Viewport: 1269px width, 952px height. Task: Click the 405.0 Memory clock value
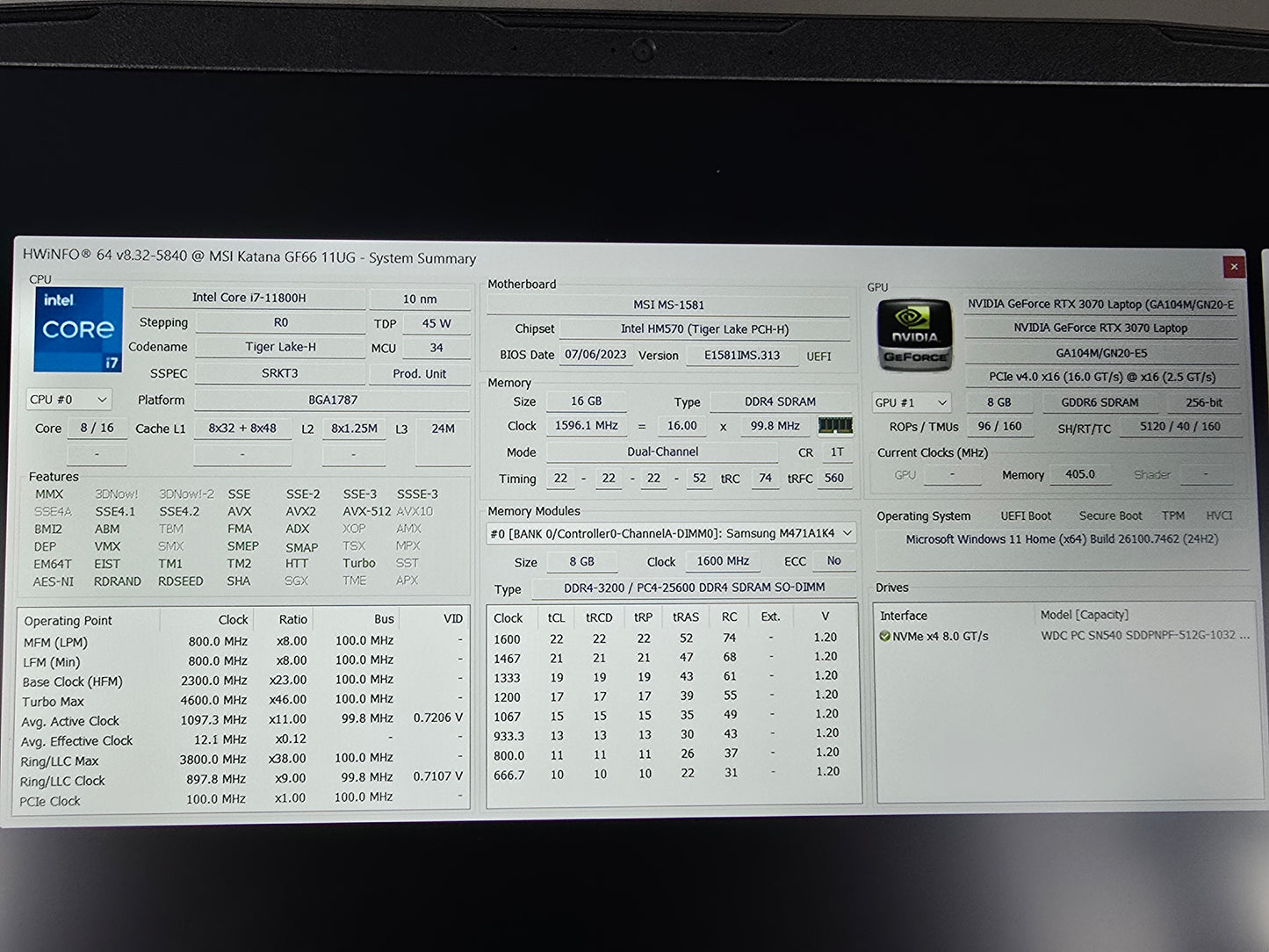(1080, 474)
